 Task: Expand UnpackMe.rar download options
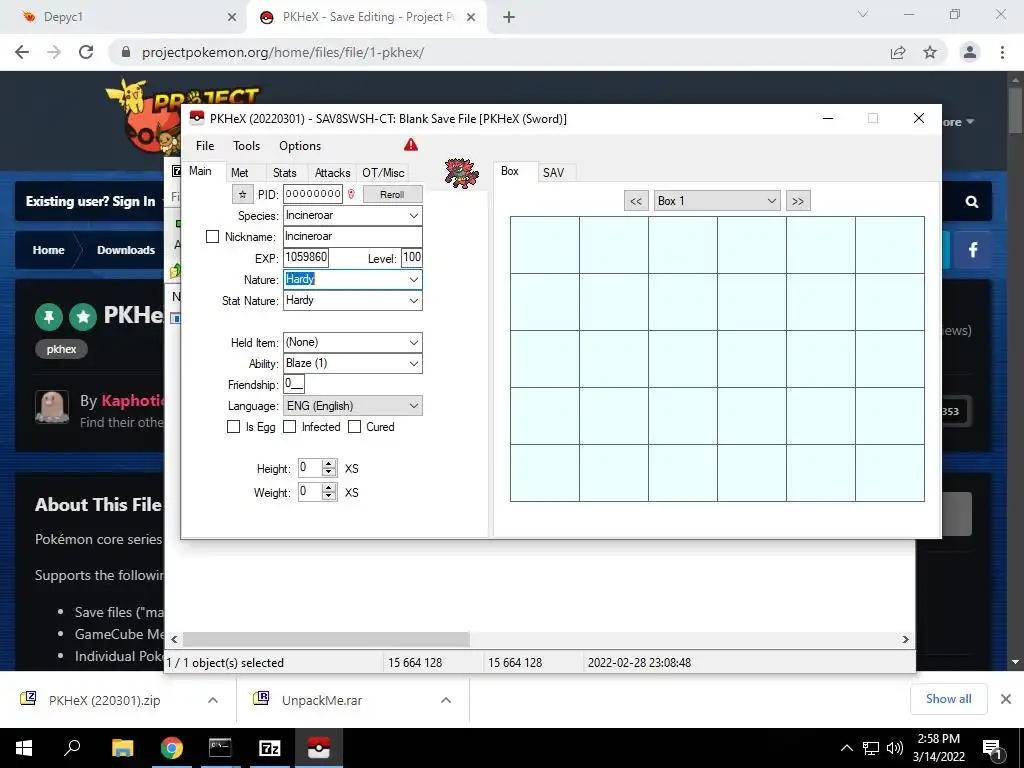tap(446, 700)
